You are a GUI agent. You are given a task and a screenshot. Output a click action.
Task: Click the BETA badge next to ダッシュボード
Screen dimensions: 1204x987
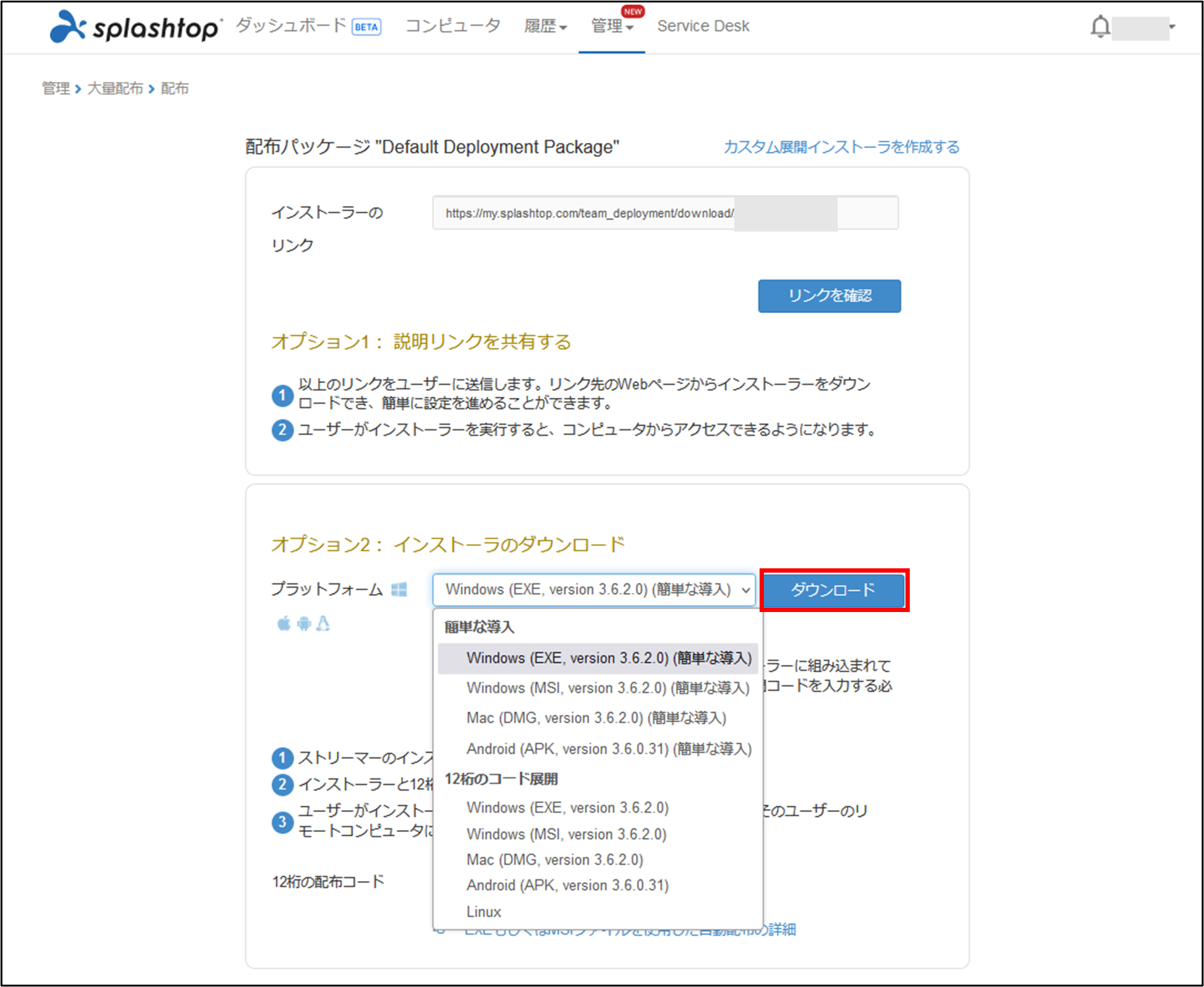[x=366, y=26]
